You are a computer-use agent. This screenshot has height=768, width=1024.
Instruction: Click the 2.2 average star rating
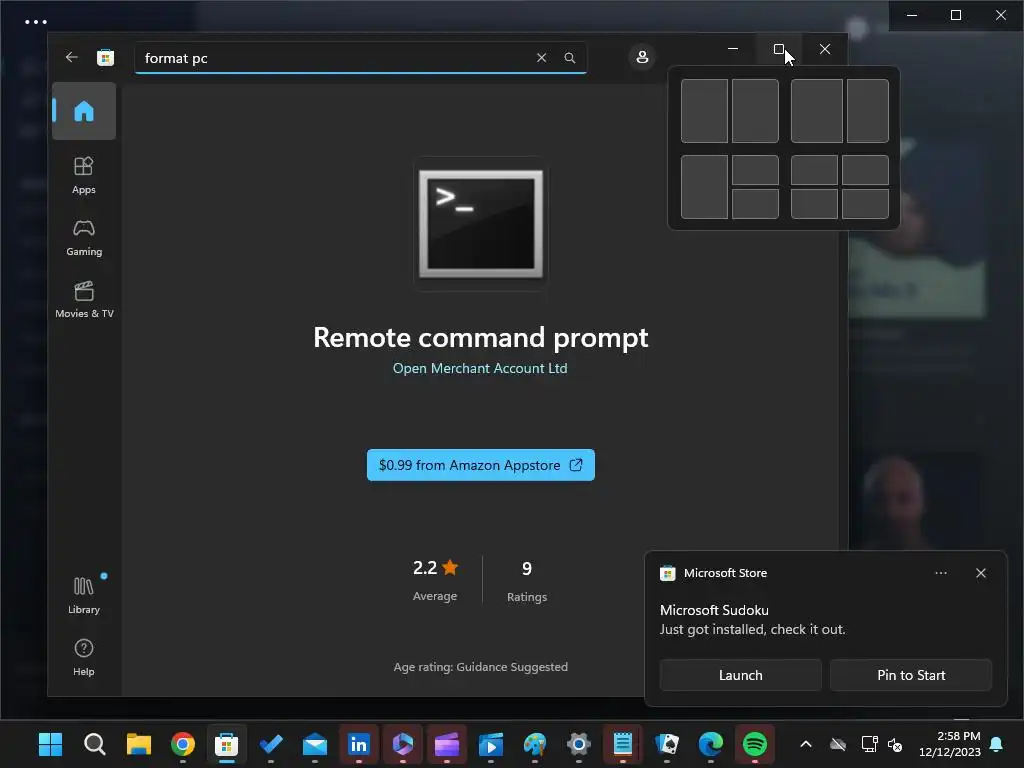(436, 568)
